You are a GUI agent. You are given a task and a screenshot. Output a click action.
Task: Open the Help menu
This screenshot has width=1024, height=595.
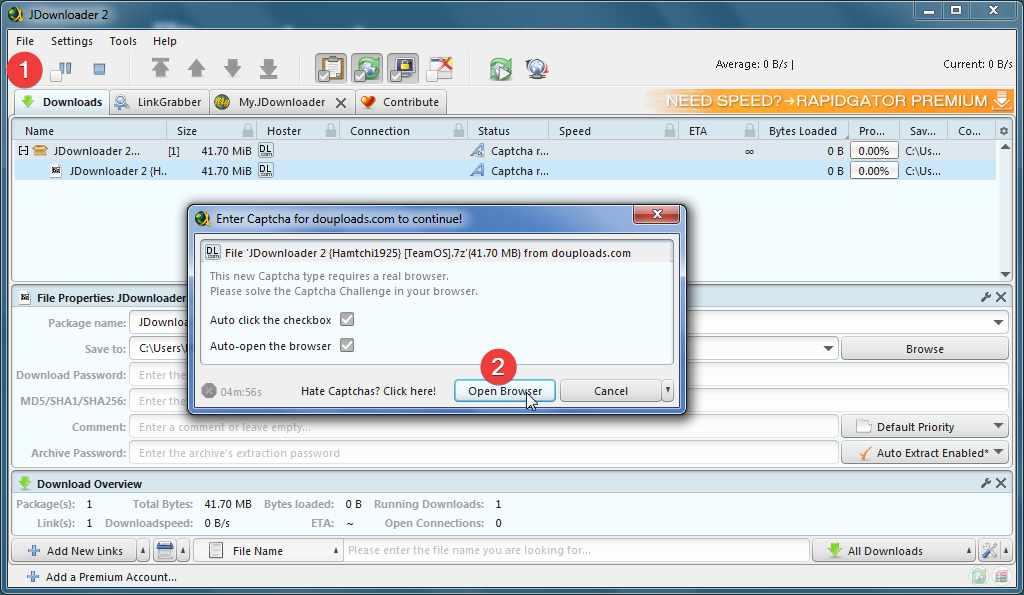165,41
